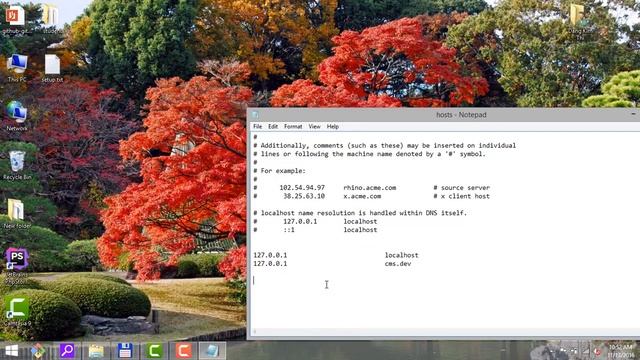Viewport: 640px width, 360px height.
Task: Launch Camtasia 9 desktop shortcut
Action: 17,311
